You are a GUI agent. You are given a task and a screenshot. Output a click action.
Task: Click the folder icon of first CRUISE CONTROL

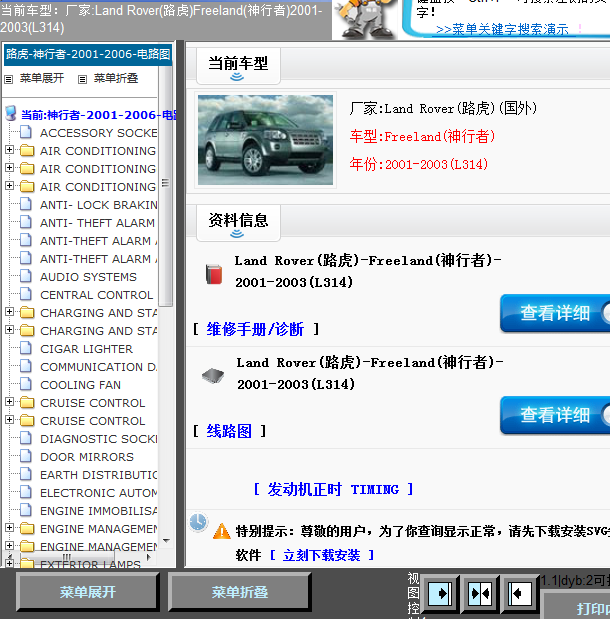[x=27, y=403]
